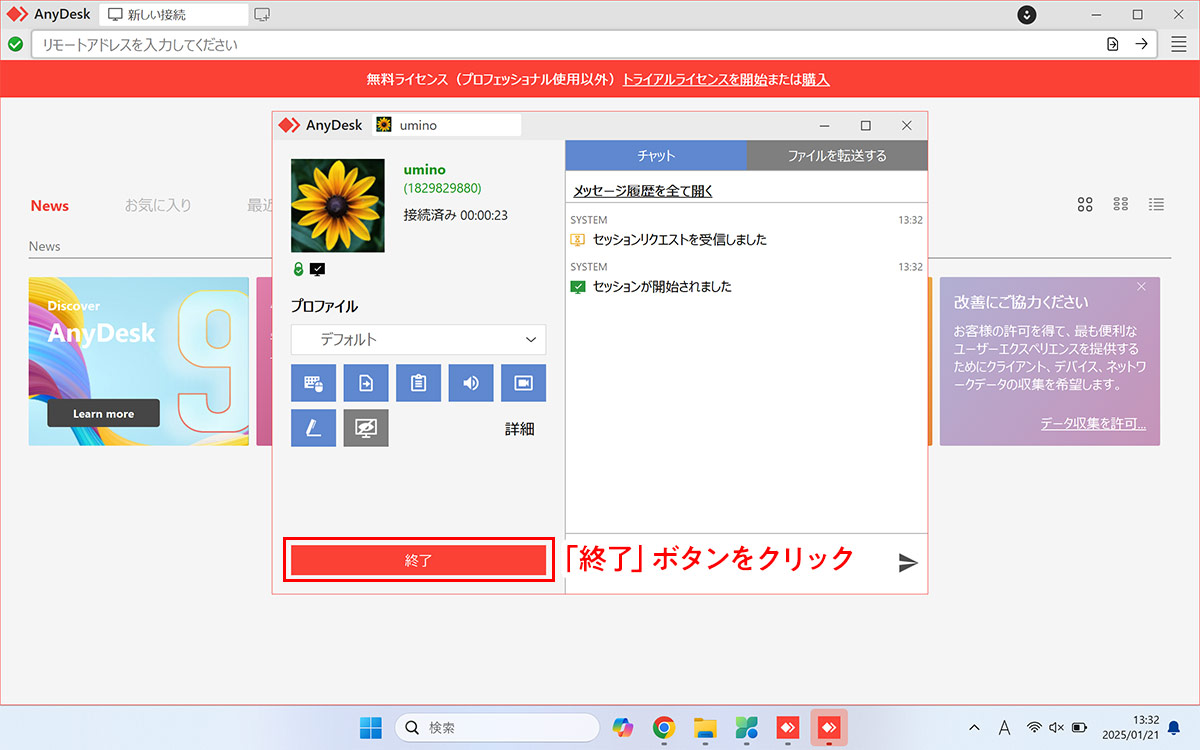Screen dimensions: 1200x750
Task: Click データ収集を許可 link
Action: pos(1093,424)
